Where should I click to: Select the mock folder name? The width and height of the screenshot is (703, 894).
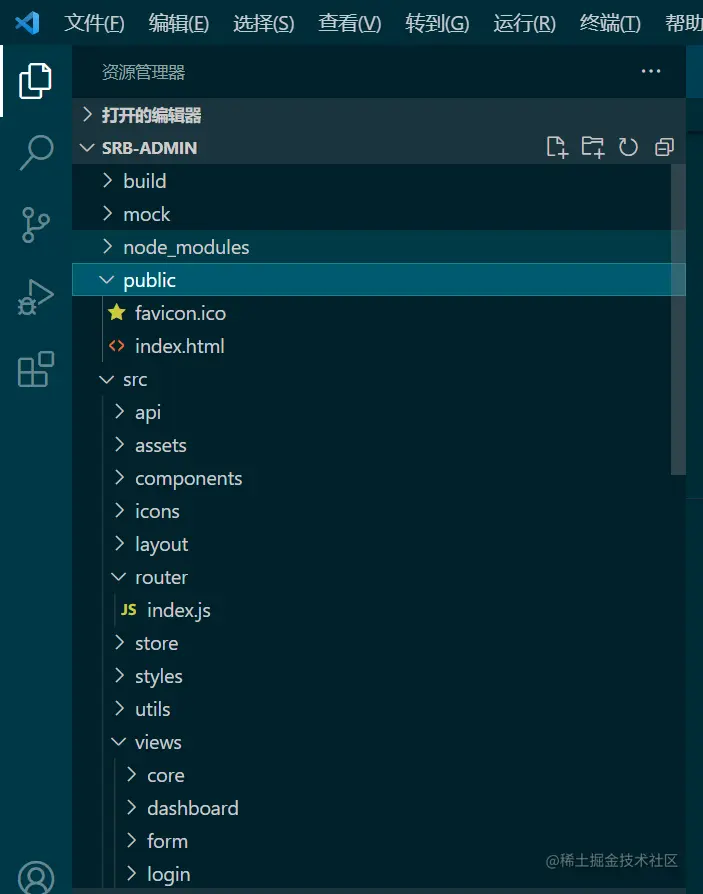(147, 214)
